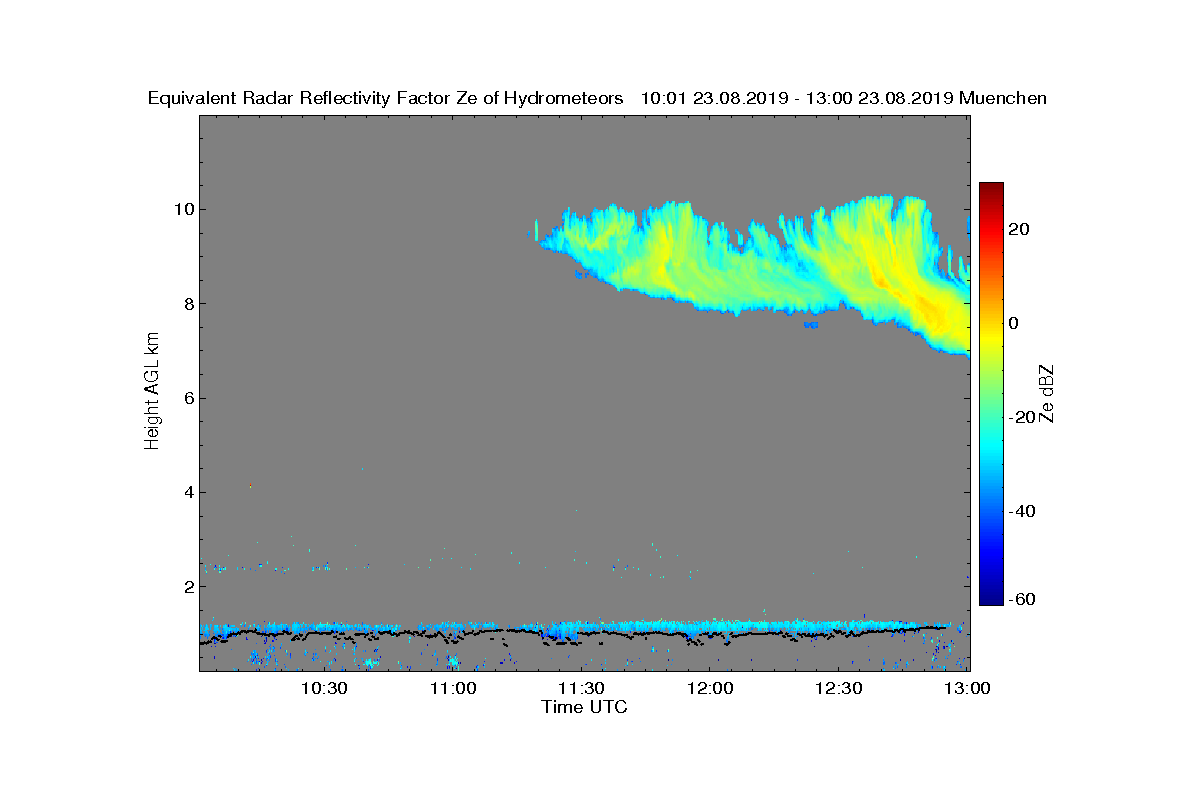This screenshot has height=800, width=1200.
Task: Click the plot title text
Action: click(x=597, y=98)
